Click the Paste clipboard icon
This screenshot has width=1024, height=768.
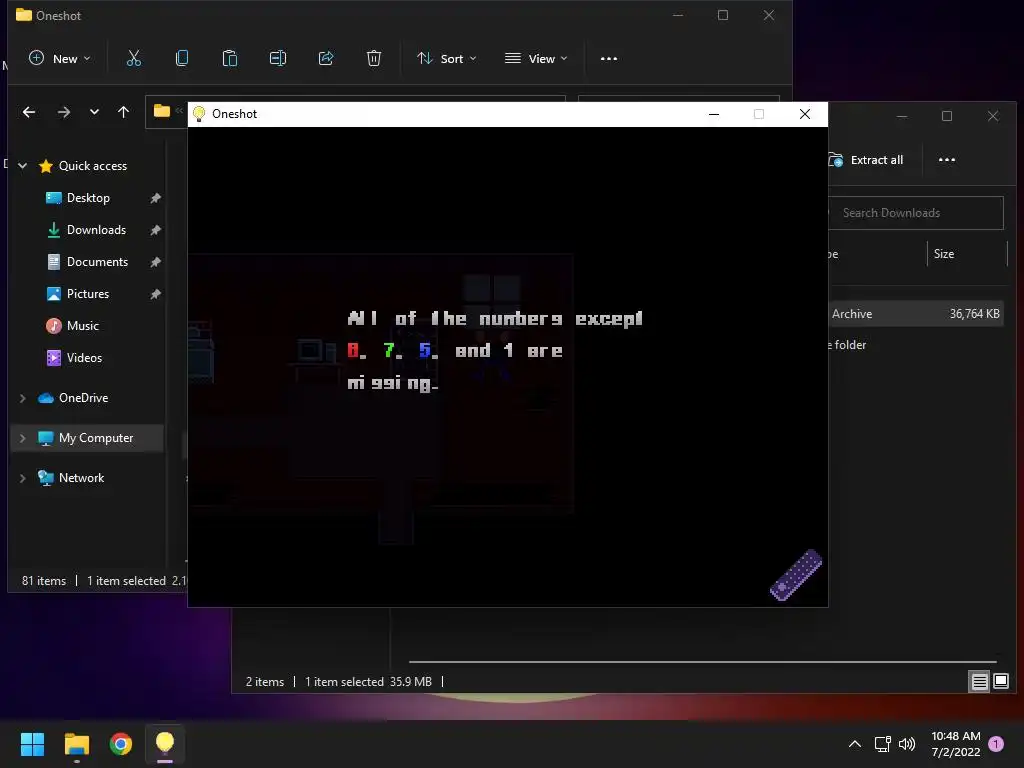[x=230, y=59]
